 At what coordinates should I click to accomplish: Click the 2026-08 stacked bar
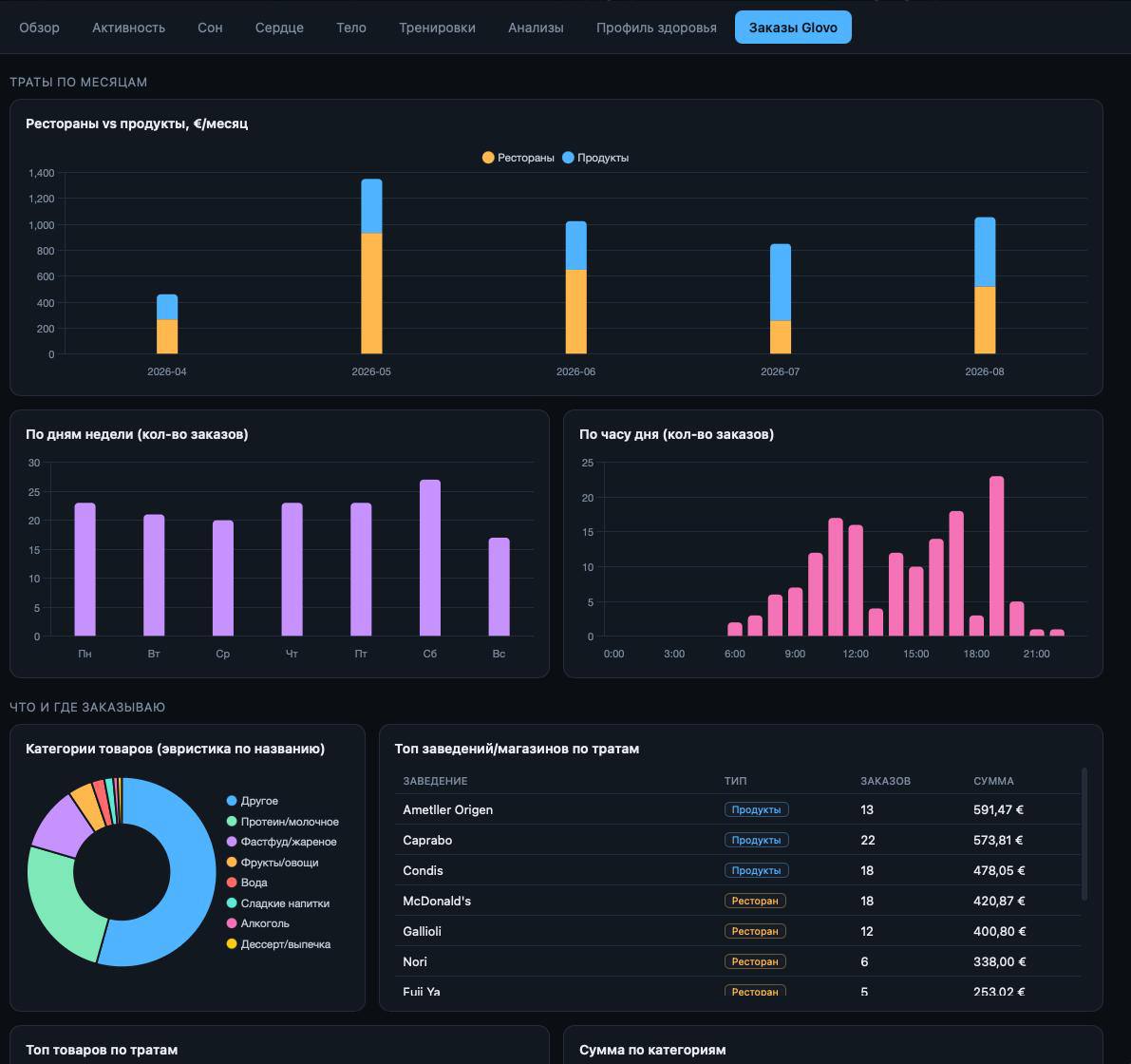[985, 286]
